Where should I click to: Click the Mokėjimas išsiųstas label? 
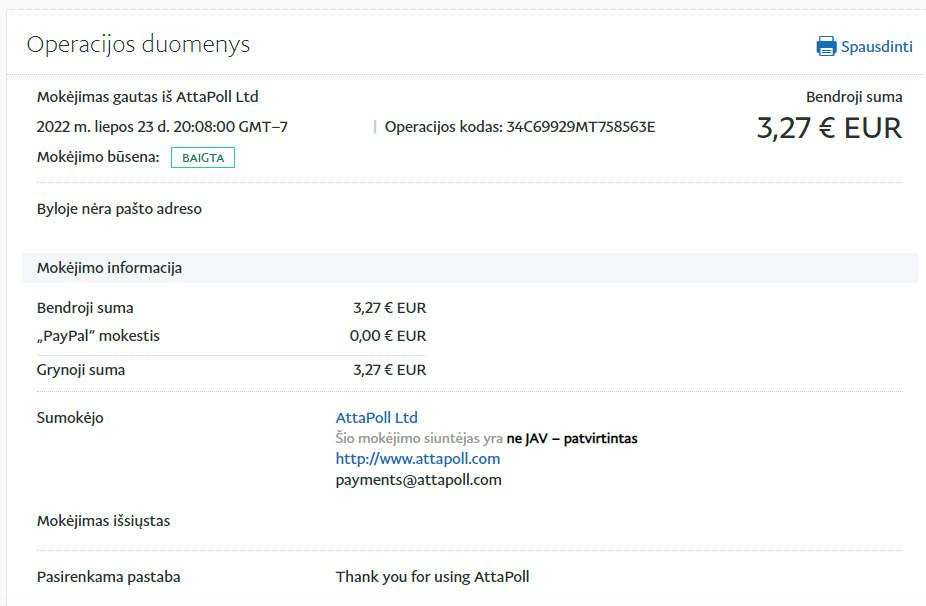(103, 521)
